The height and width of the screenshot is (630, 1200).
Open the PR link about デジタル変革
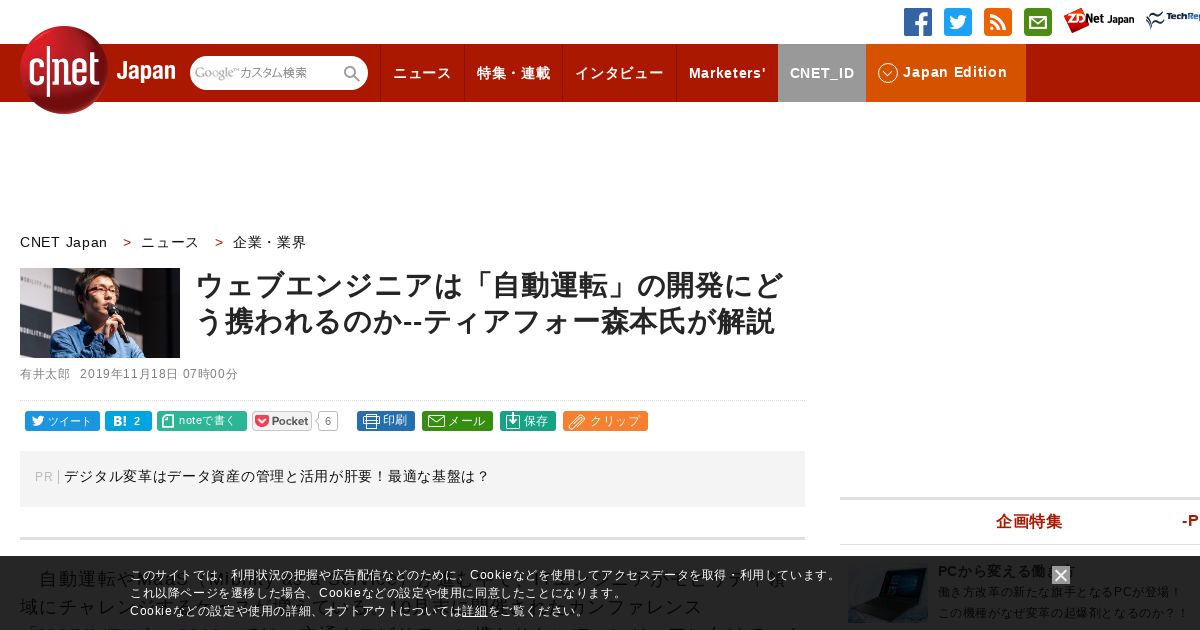(x=277, y=477)
